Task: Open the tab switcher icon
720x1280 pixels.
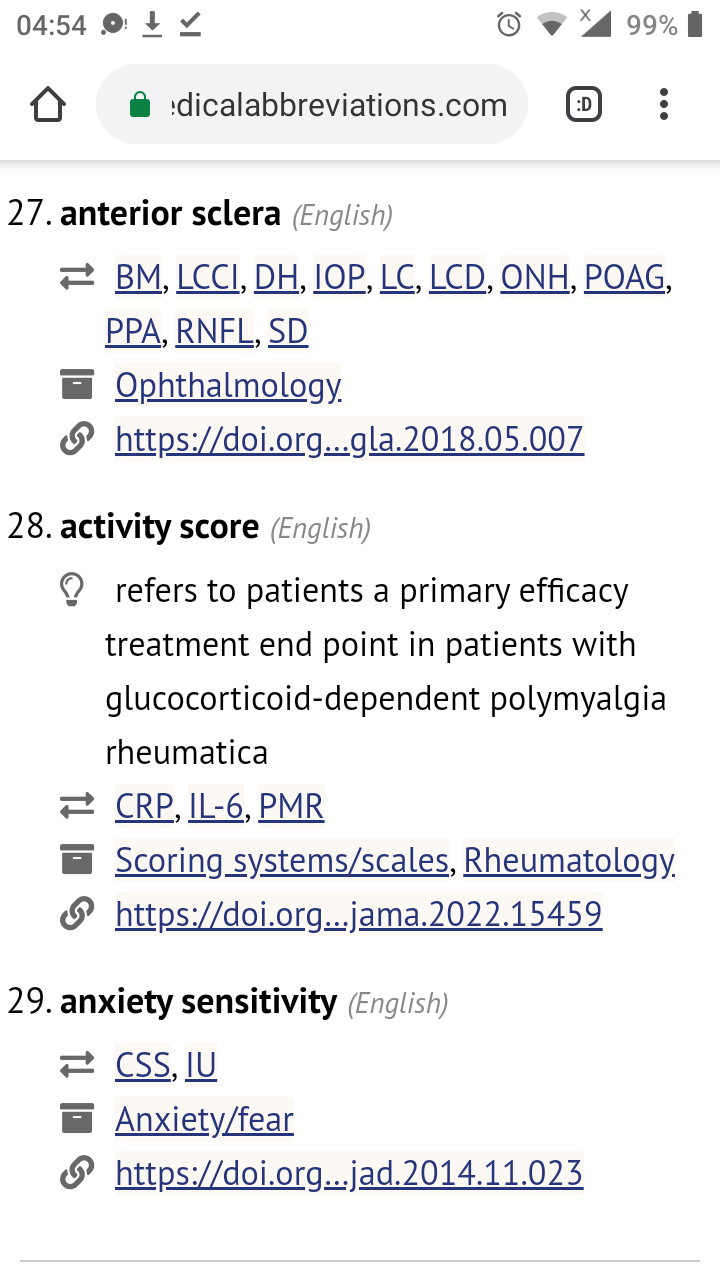Action: click(584, 104)
